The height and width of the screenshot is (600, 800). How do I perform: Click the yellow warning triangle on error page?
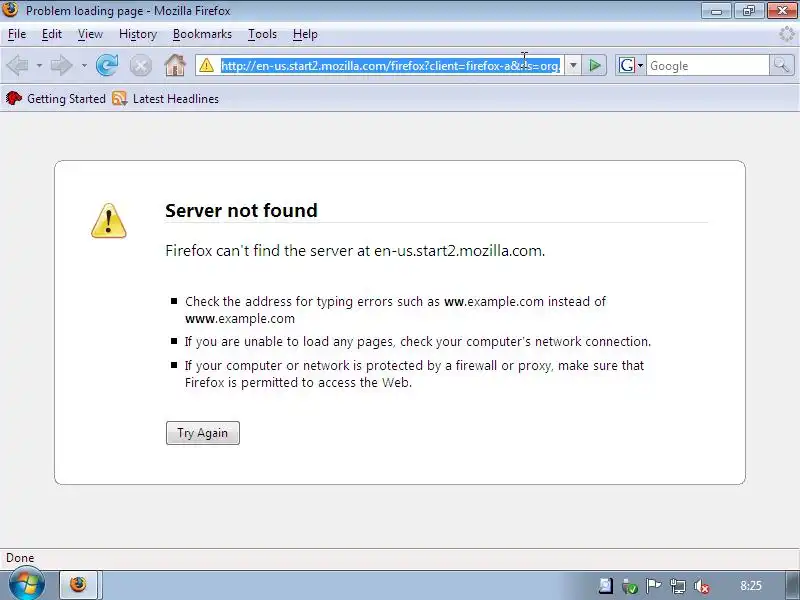[109, 221]
